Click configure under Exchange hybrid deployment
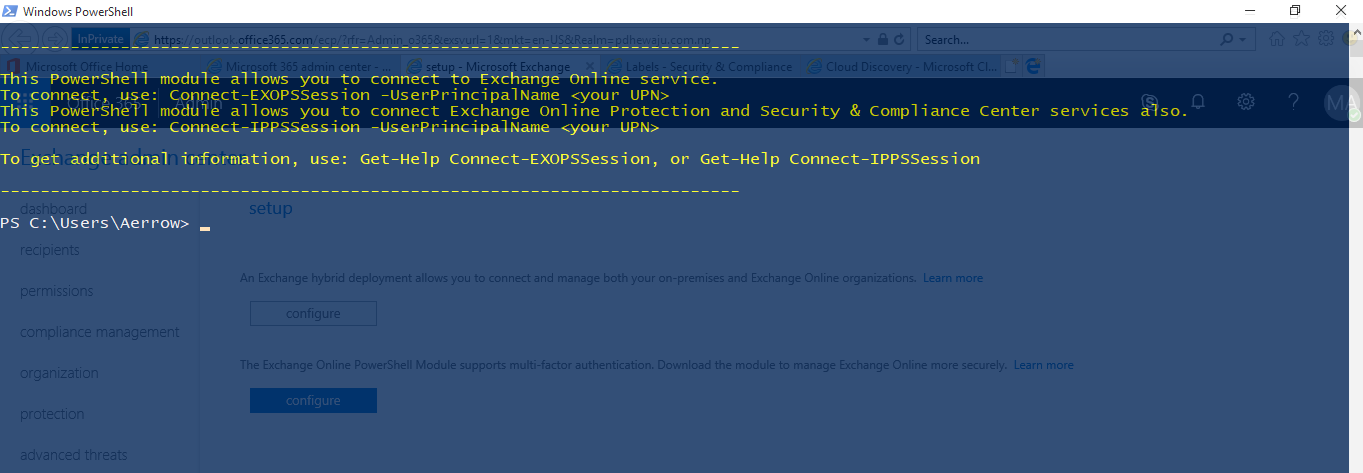The height and width of the screenshot is (473, 1363). coord(313,313)
